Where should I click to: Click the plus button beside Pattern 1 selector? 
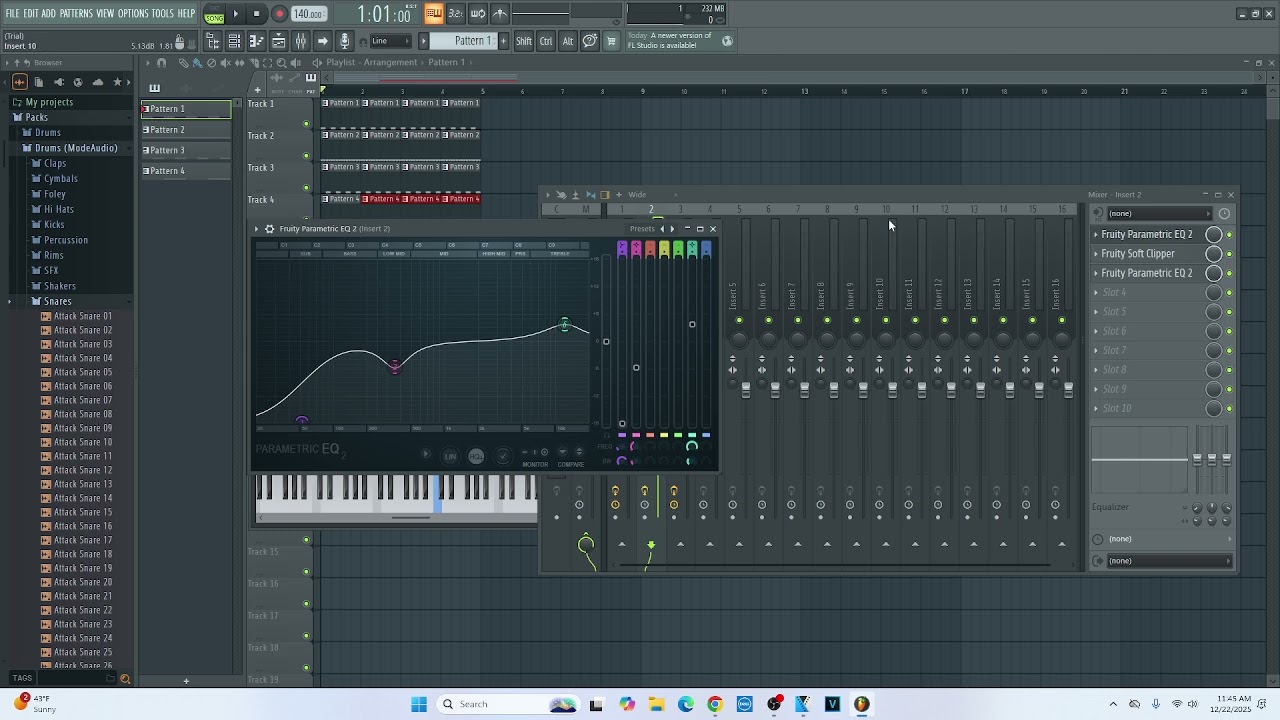coord(503,41)
